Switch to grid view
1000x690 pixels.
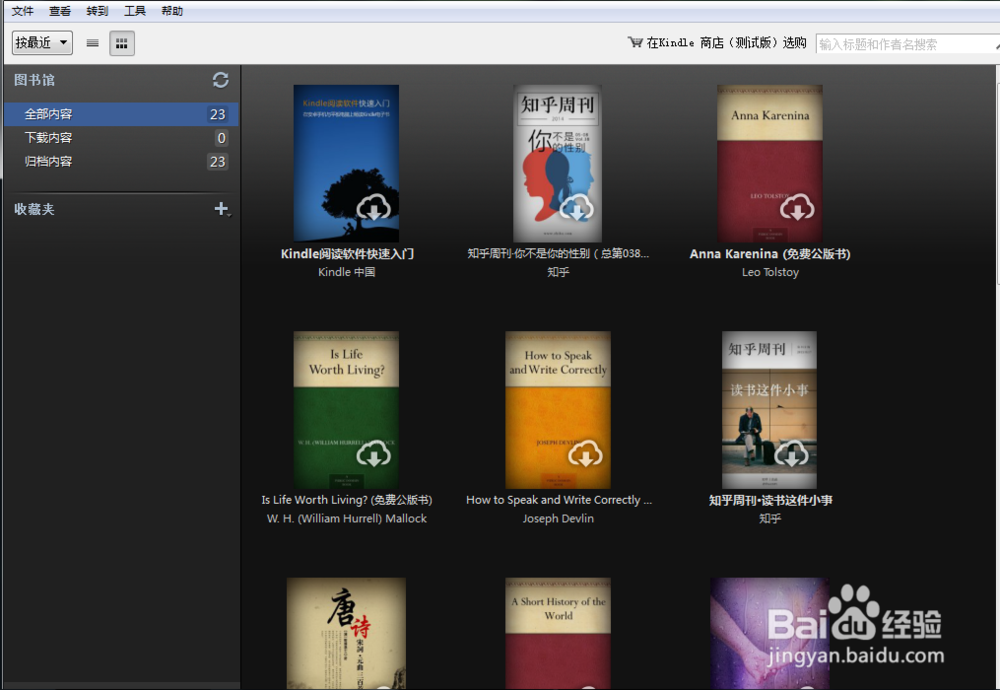coord(122,43)
